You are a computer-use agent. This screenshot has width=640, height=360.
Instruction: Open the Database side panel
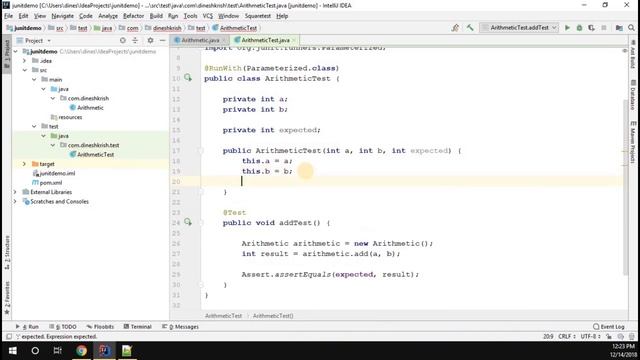[633, 95]
